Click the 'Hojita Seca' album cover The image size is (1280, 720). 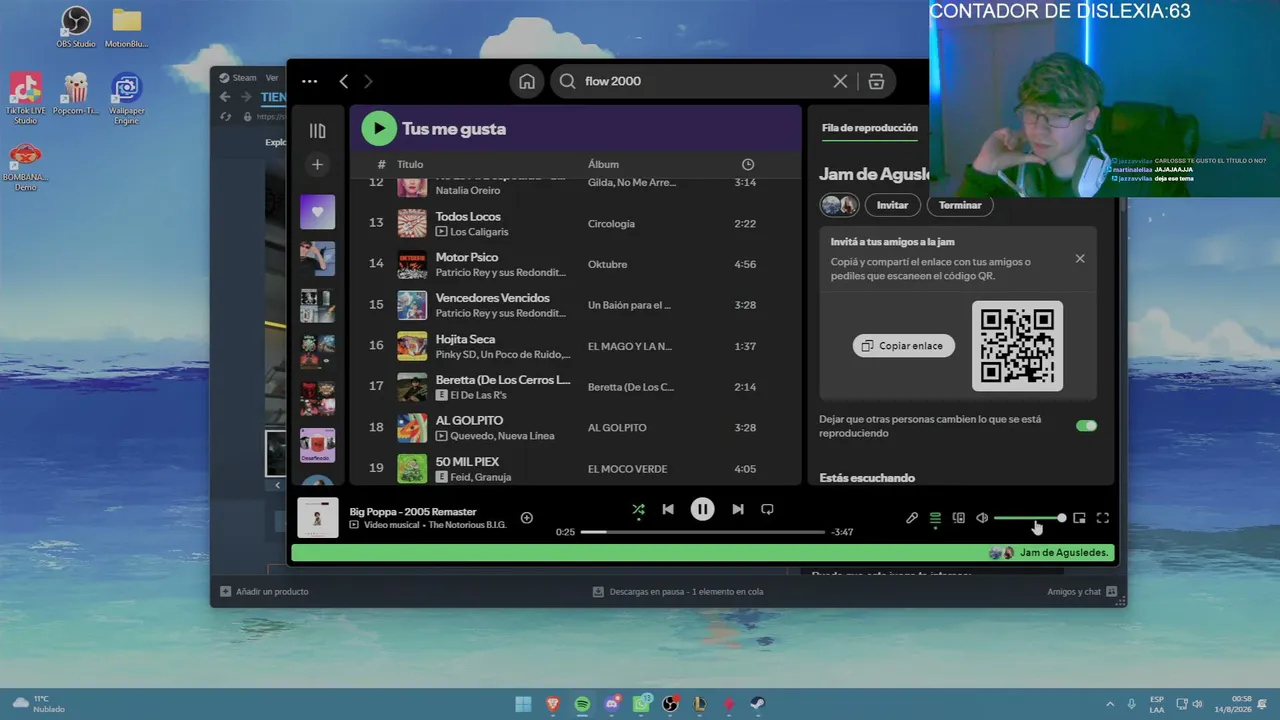[x=412, y=346]
